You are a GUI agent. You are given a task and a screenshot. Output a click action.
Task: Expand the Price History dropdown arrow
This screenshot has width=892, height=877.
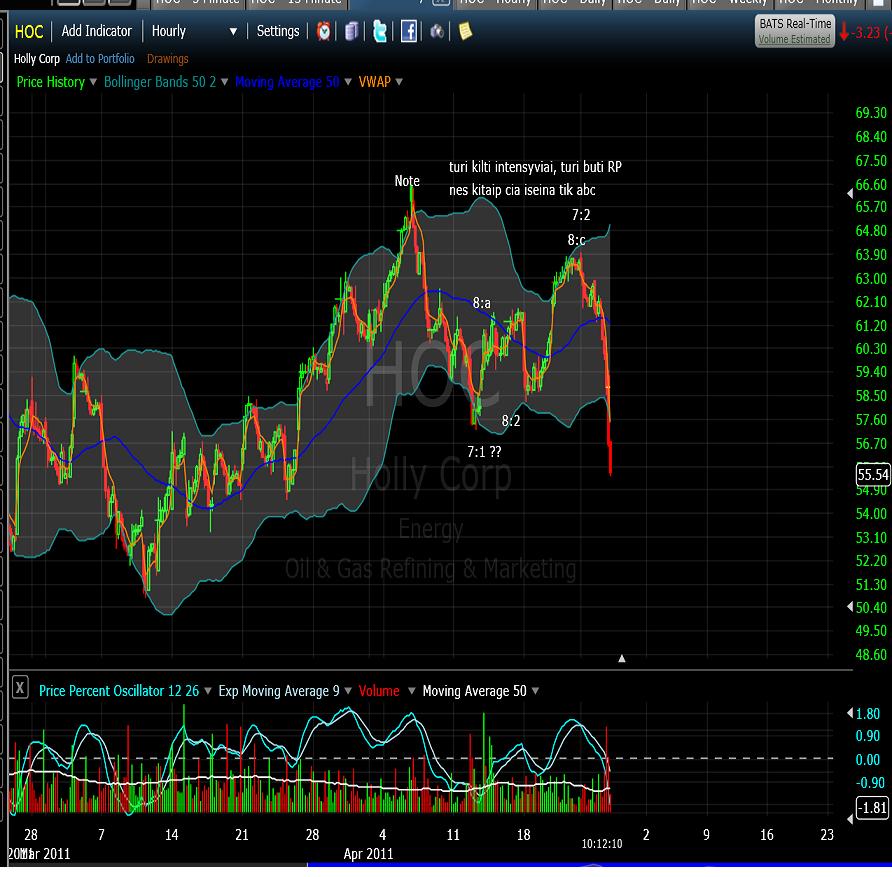(x=94, y=83)
